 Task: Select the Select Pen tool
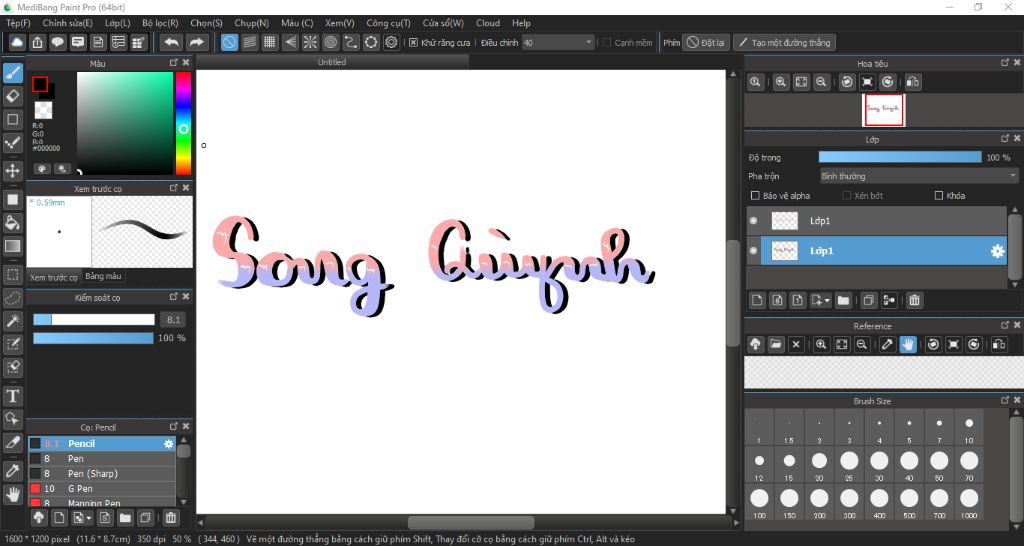12,344
